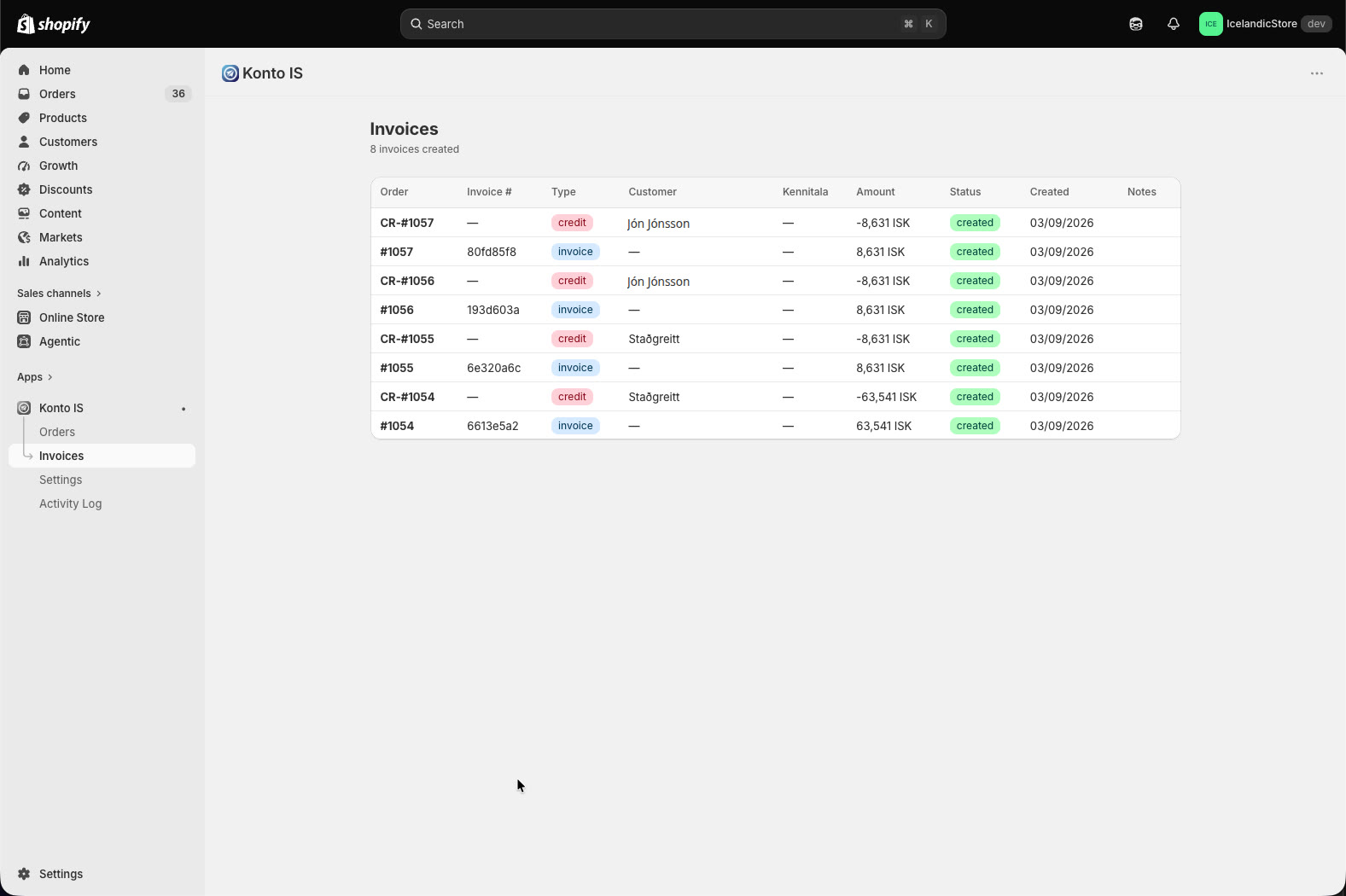Click the Settings gear icon

24,874
